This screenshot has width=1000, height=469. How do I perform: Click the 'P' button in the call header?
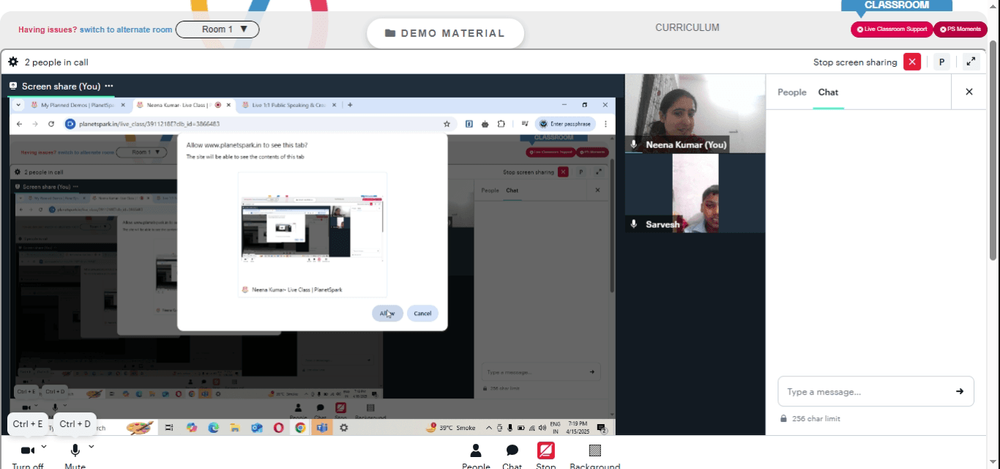click(941, 62)
